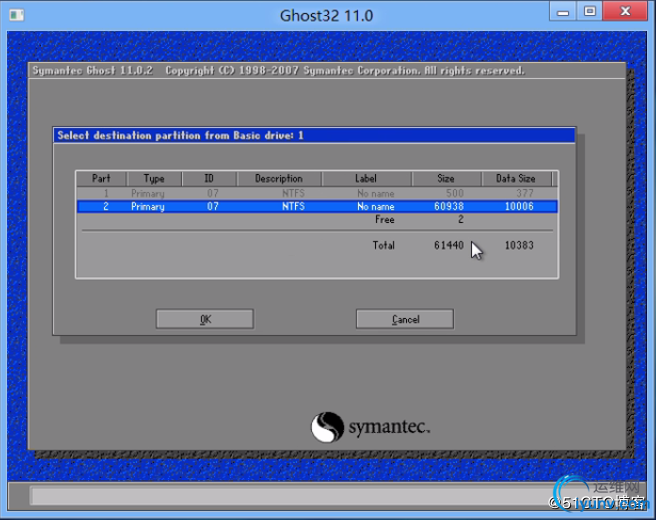Screen dimensions: 656x520
Task: Click the dialog title 'Select destination partition'
Action: click(180, 136)
